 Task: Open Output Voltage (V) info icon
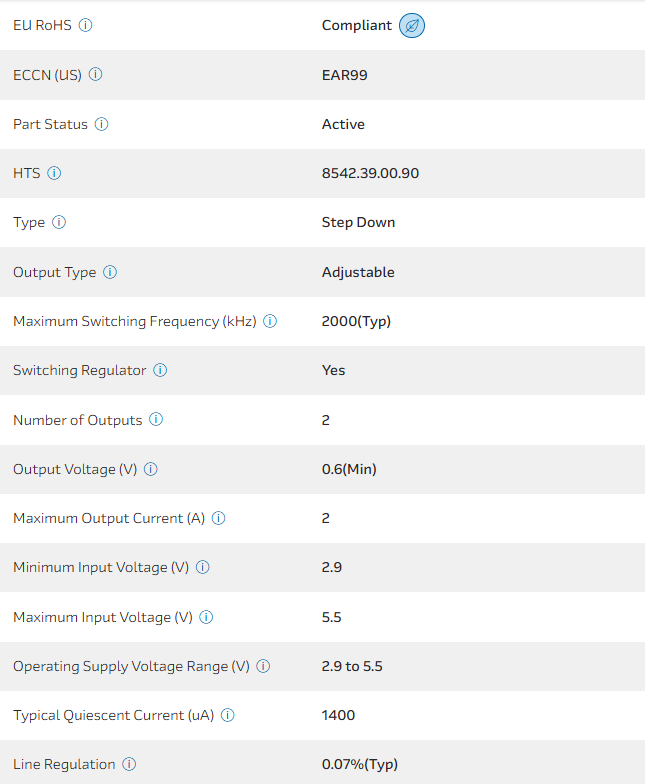tap(151, 469)
